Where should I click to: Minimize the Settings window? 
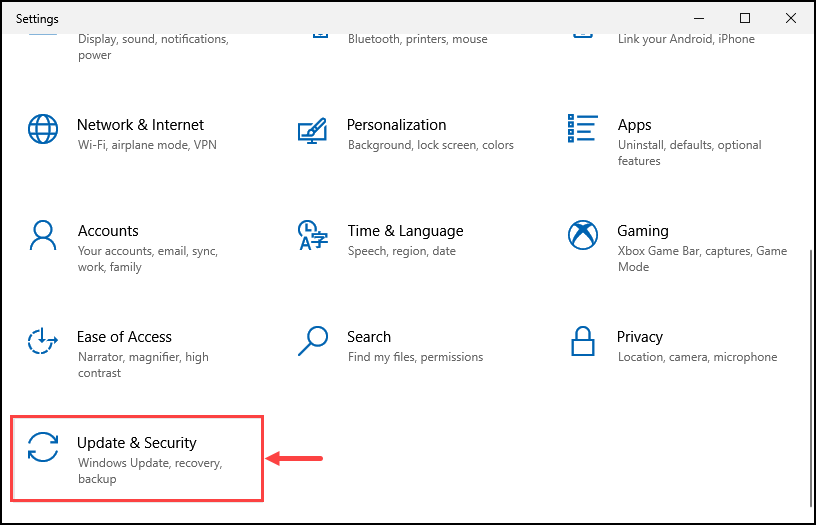click(x=699, y=18)
